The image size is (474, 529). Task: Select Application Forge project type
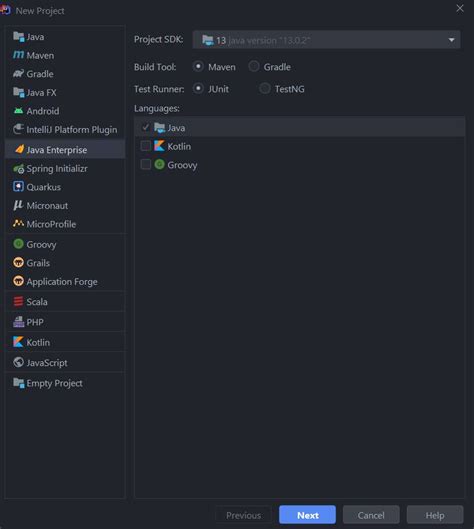(65, 281)
